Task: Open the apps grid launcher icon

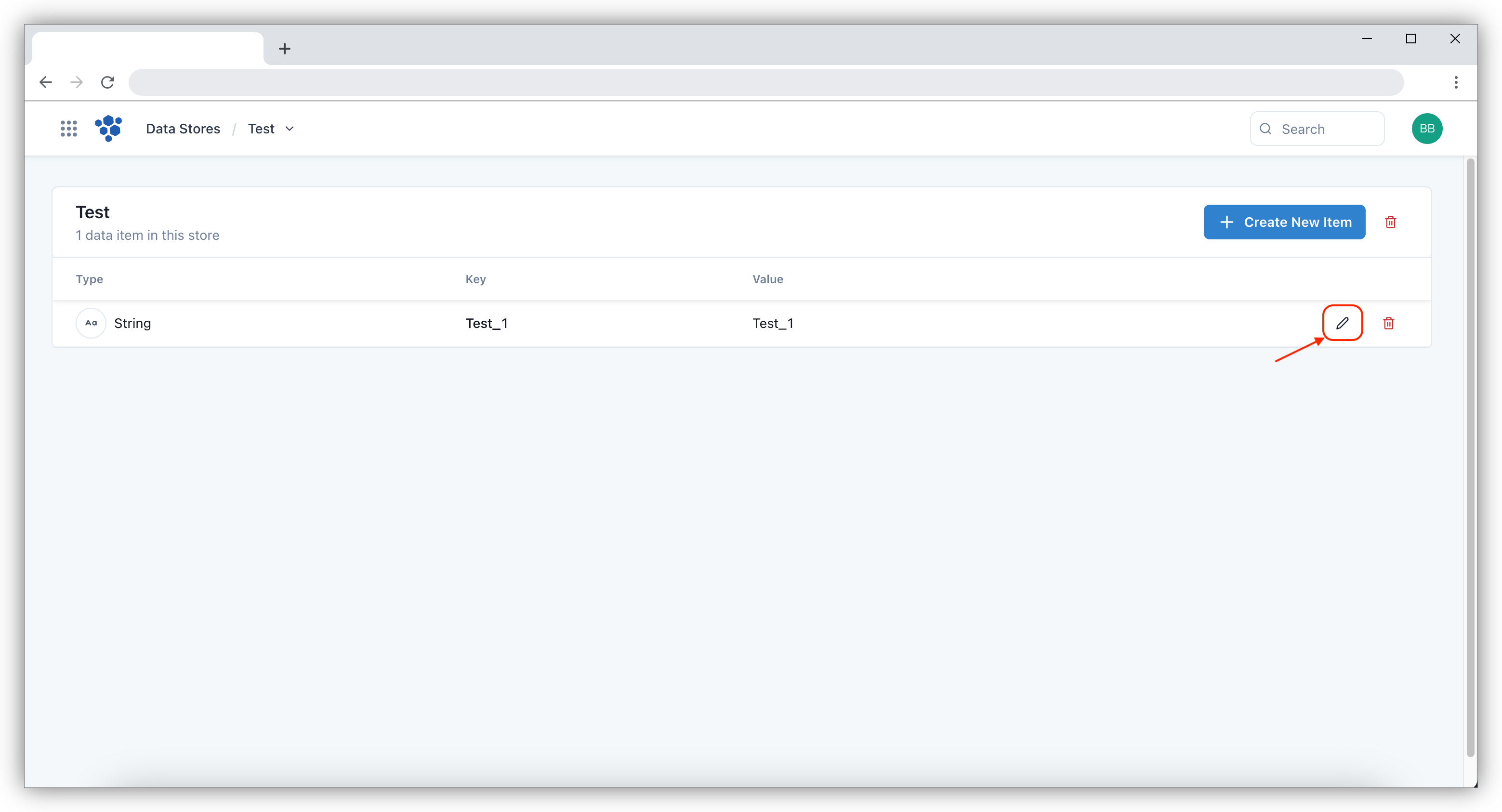Action: pos(69,129)
